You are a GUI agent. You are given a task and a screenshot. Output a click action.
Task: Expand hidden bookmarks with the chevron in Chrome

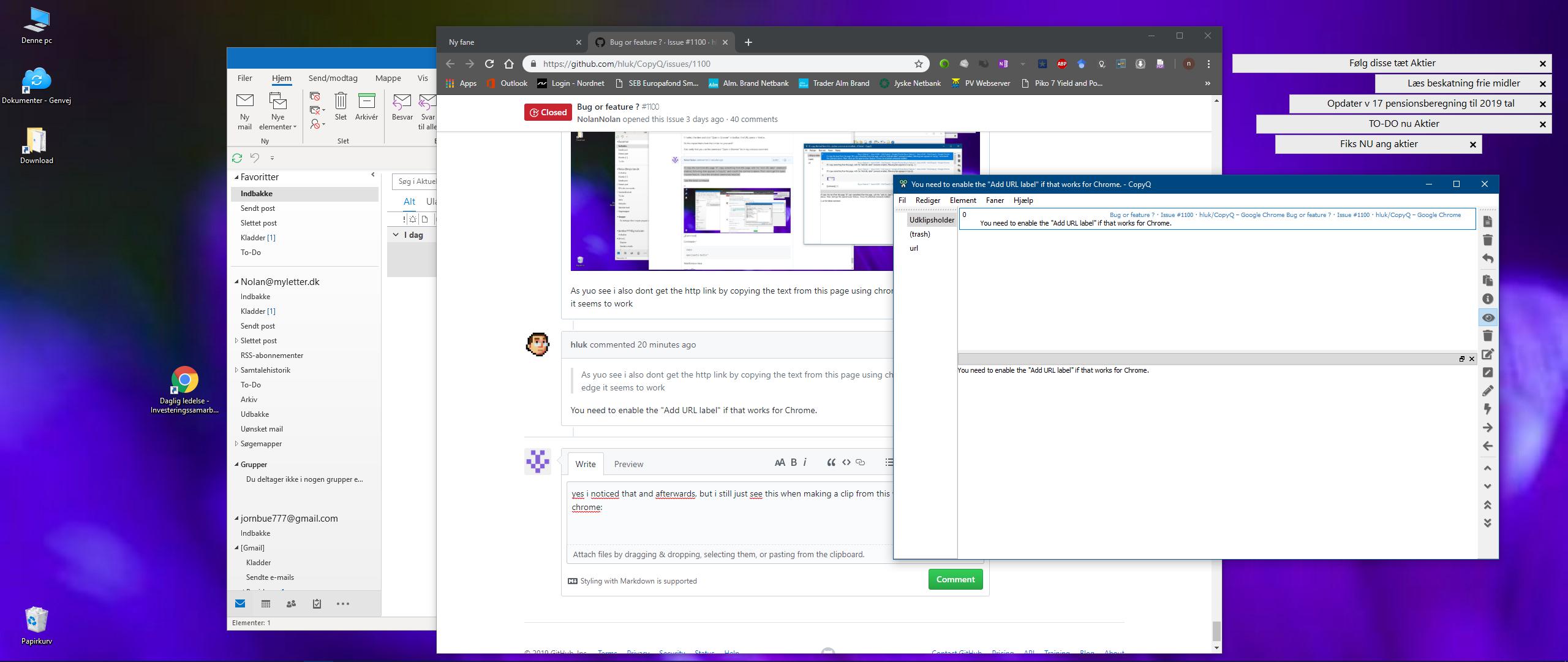tap(1207, 83)
